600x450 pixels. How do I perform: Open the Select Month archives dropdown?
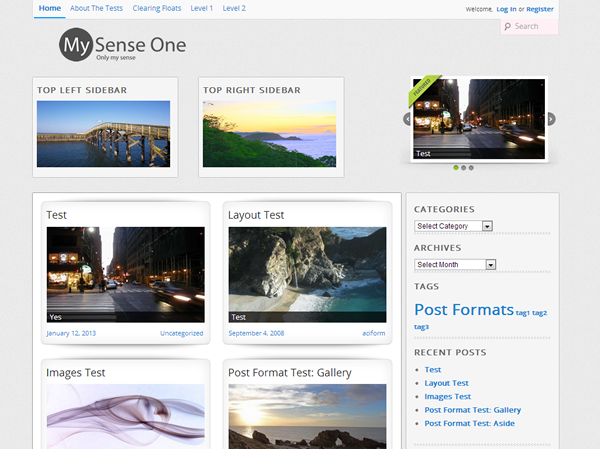click(x=455, y=264)
